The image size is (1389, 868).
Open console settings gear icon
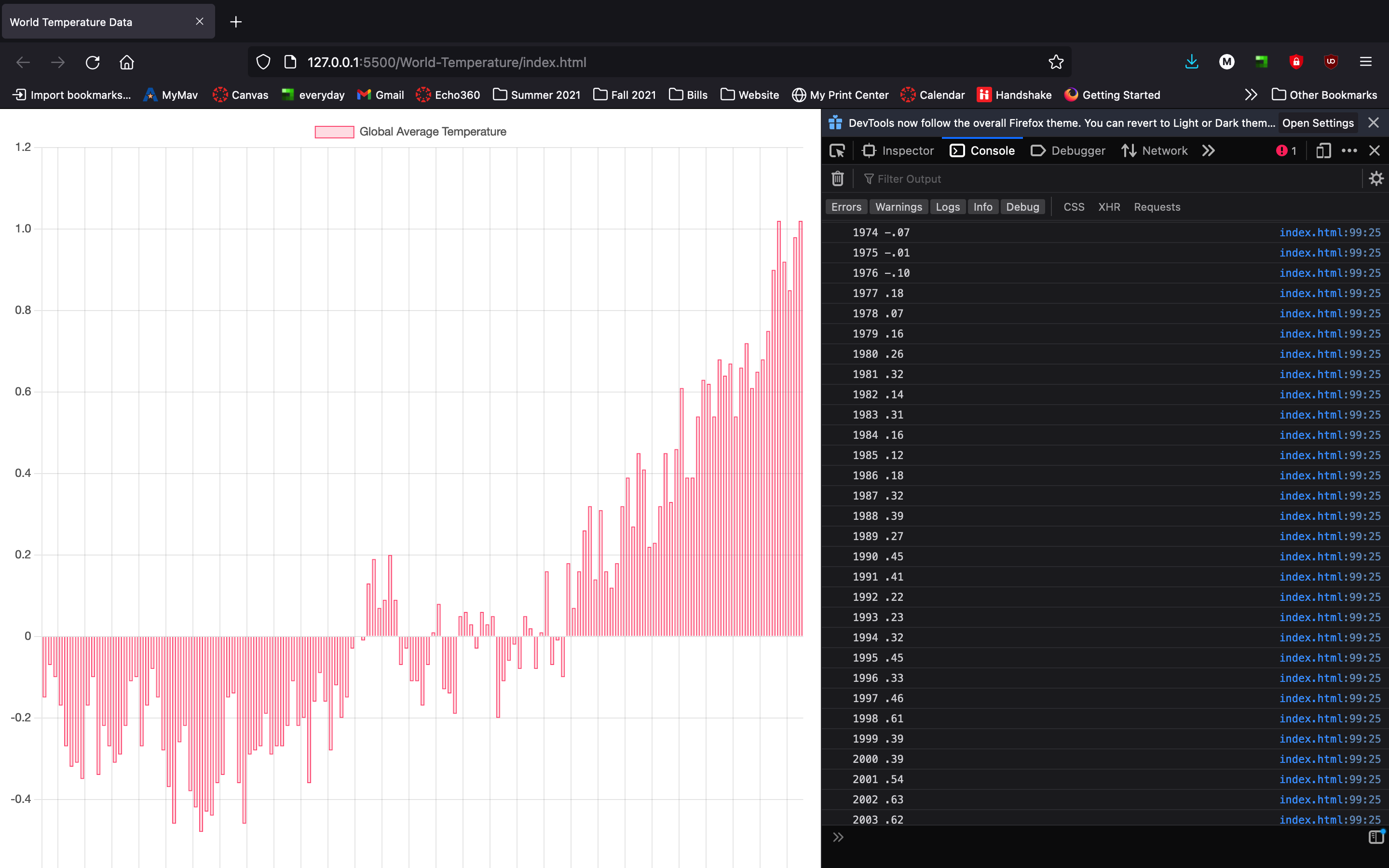click(1376, 178)
